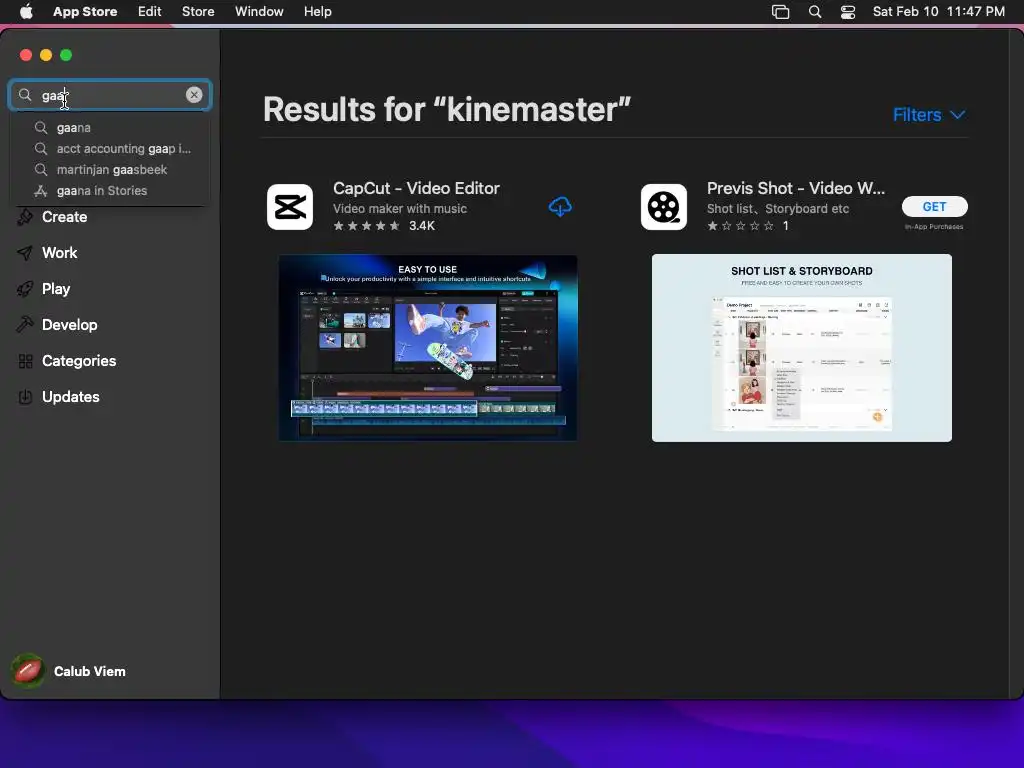
Task: Minimize the App Store window
Action: (x=46, y=55)
